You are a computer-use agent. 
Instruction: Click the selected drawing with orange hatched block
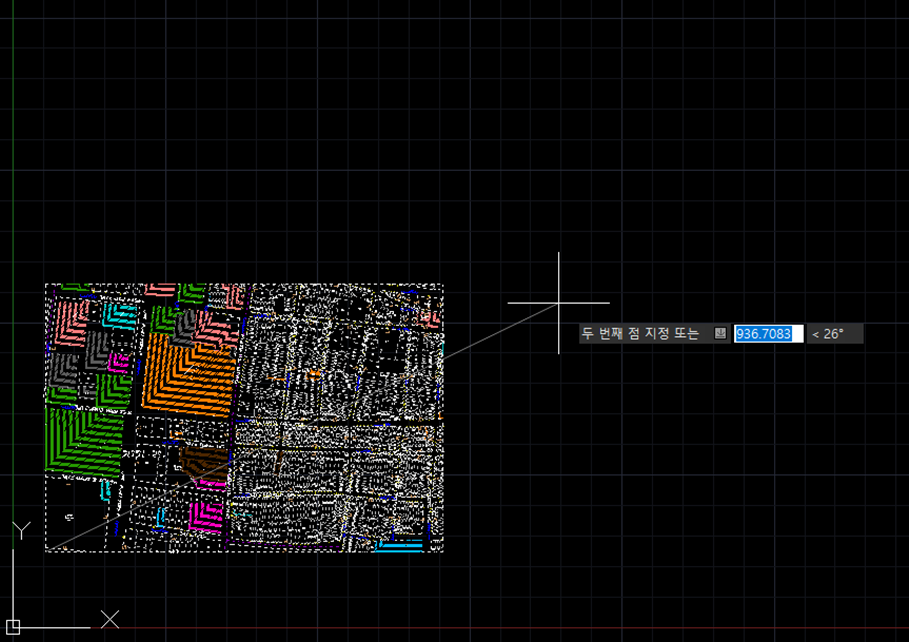(244, 418)
